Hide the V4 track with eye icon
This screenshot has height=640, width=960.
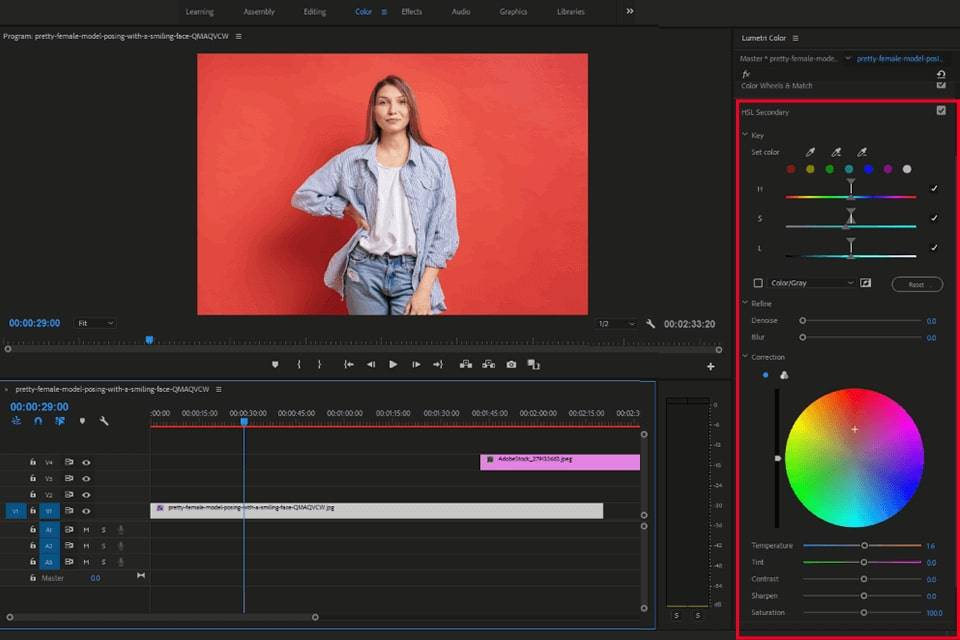tap(86, 462)
